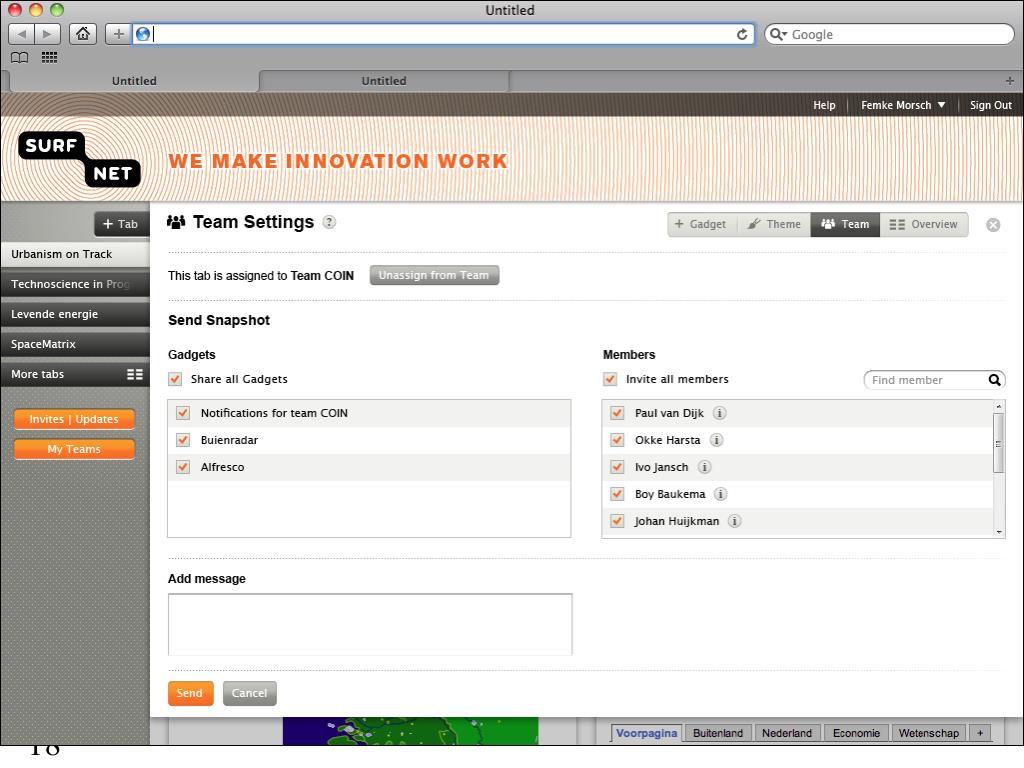
Task: Close the Team Settings panel
Action: point(993,225)
